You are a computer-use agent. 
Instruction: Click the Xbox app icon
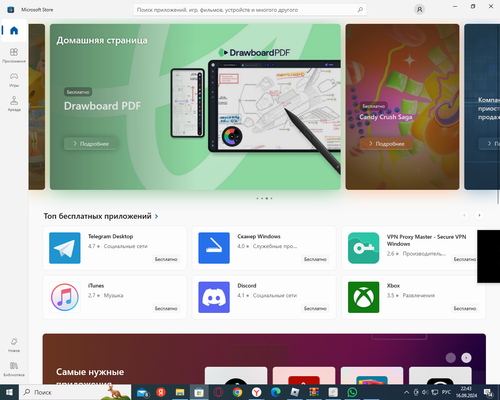point(364,297)
